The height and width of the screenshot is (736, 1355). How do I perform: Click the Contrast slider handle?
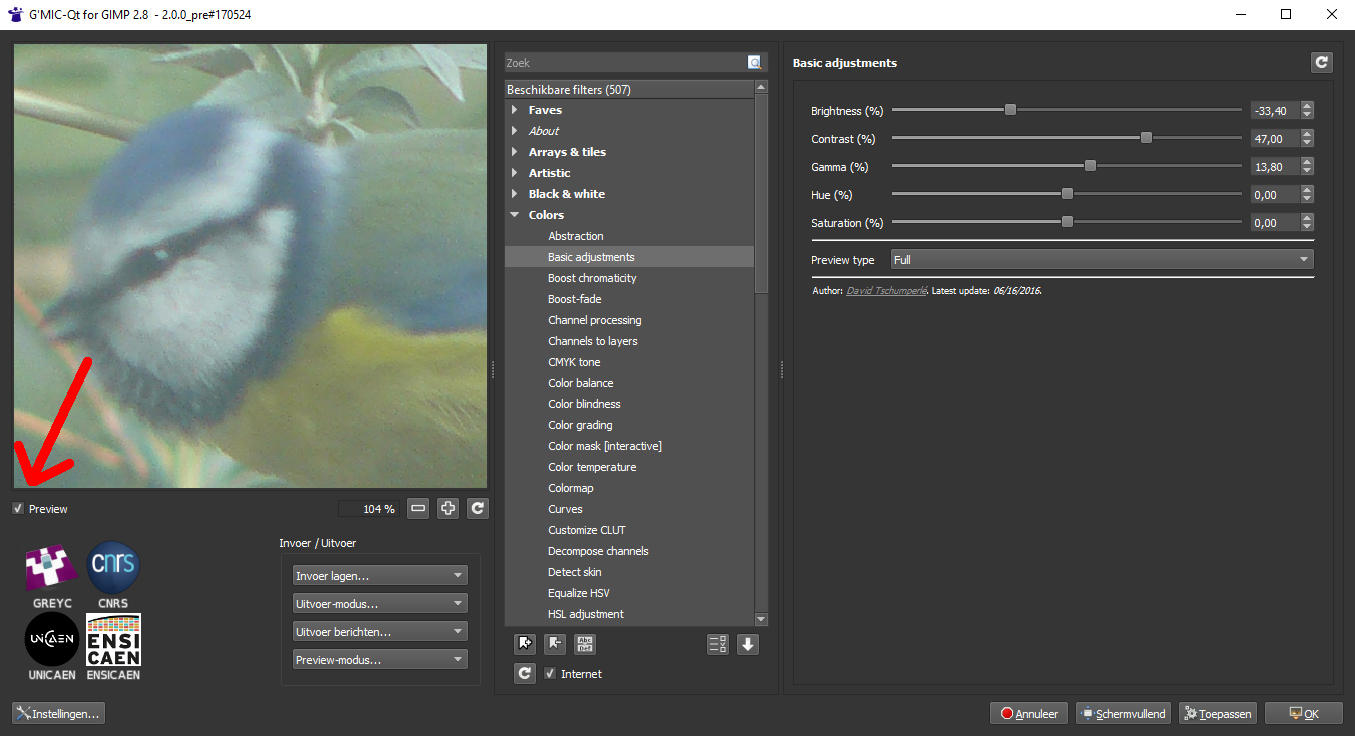click(1146, 138)
